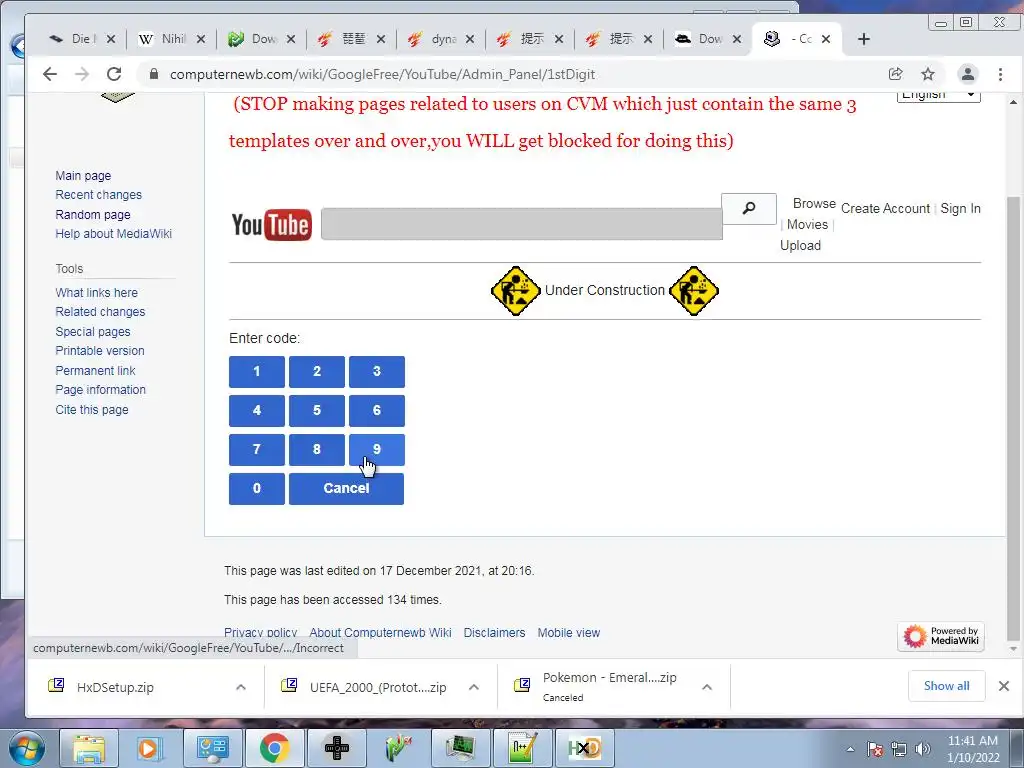The width and height of the screenshot is (1024, 768).
Task: Click the YouTube logo
Action: pos(272,225)
